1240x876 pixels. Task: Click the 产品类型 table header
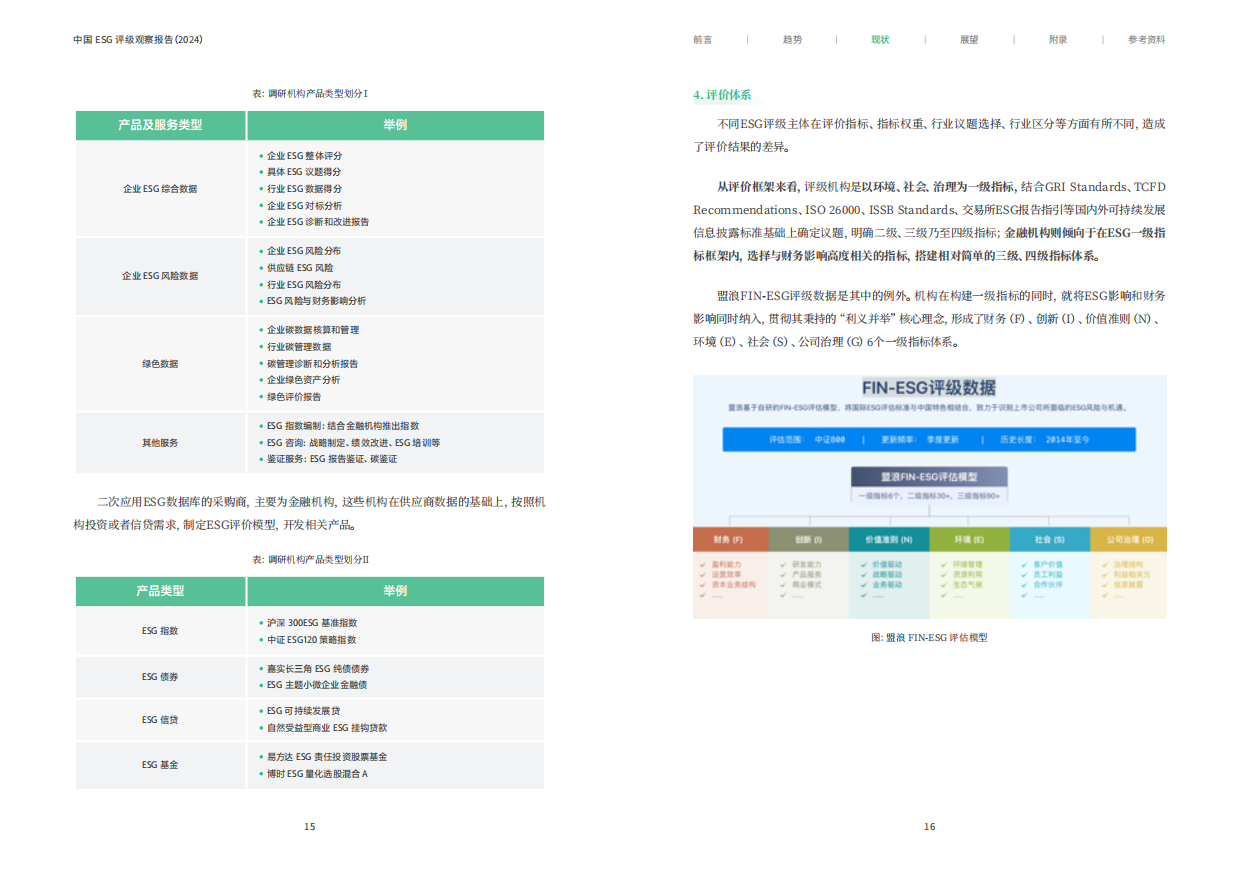tap(160, 591)
